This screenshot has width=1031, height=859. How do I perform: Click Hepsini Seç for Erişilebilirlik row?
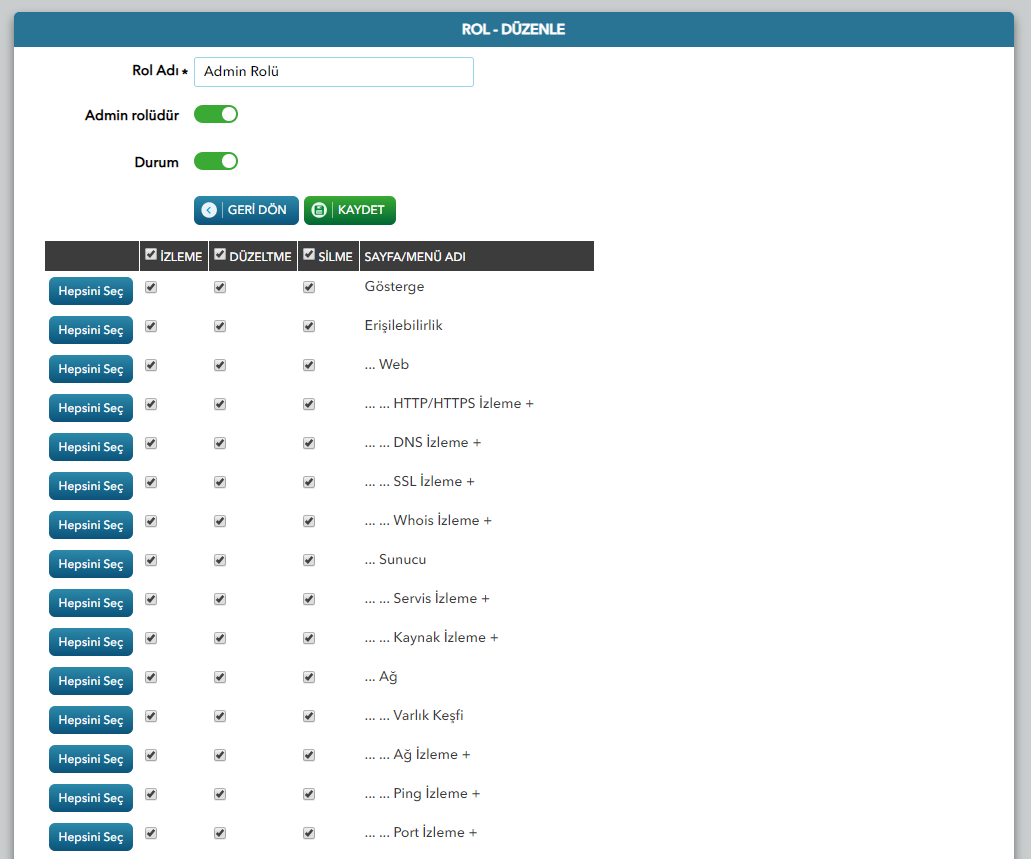pyautogui.click(x=91, y=330)
